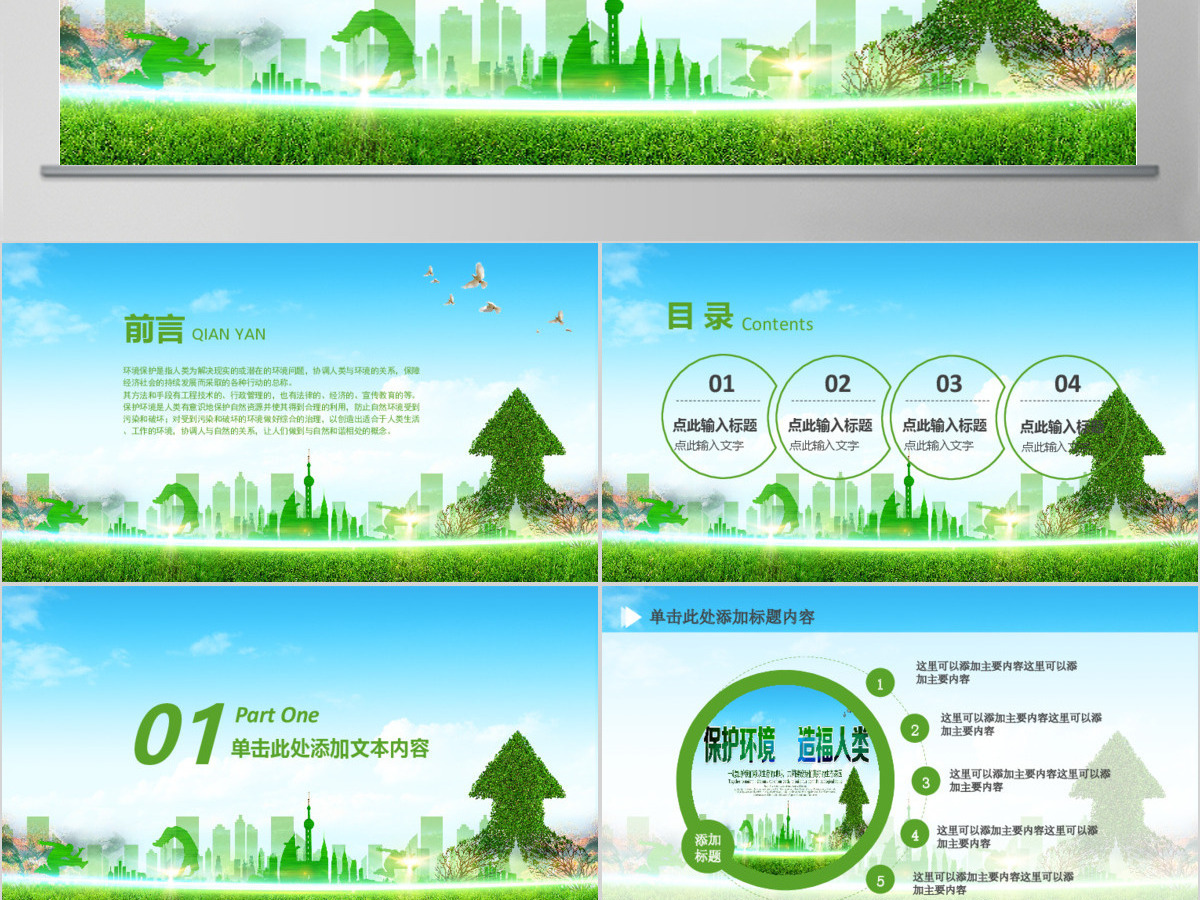Click the 添加标题 green badge

[708, 848]
